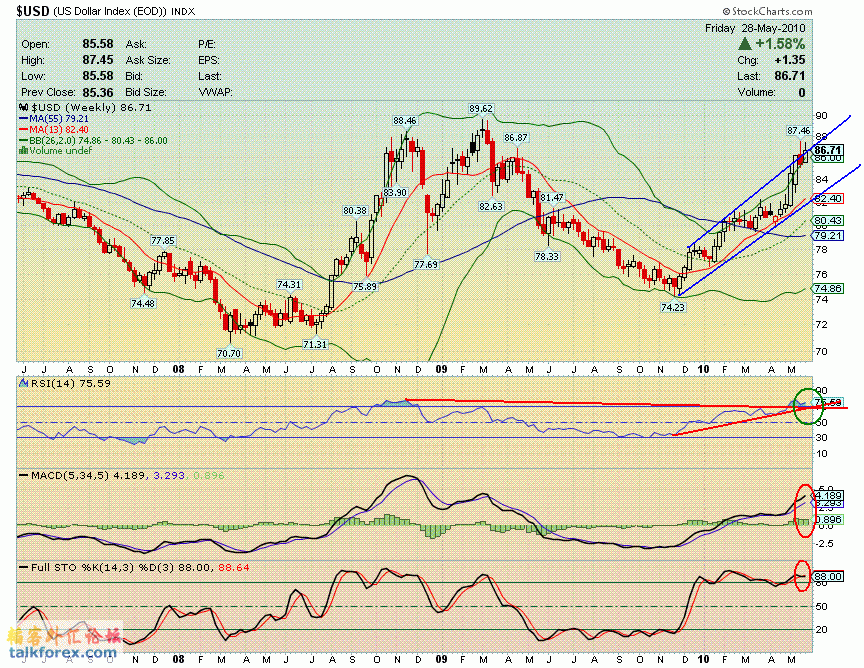Click the 78.33 price label
This screenshot has width=864, height=668.
pyautogui.click(x=547, y=256)
